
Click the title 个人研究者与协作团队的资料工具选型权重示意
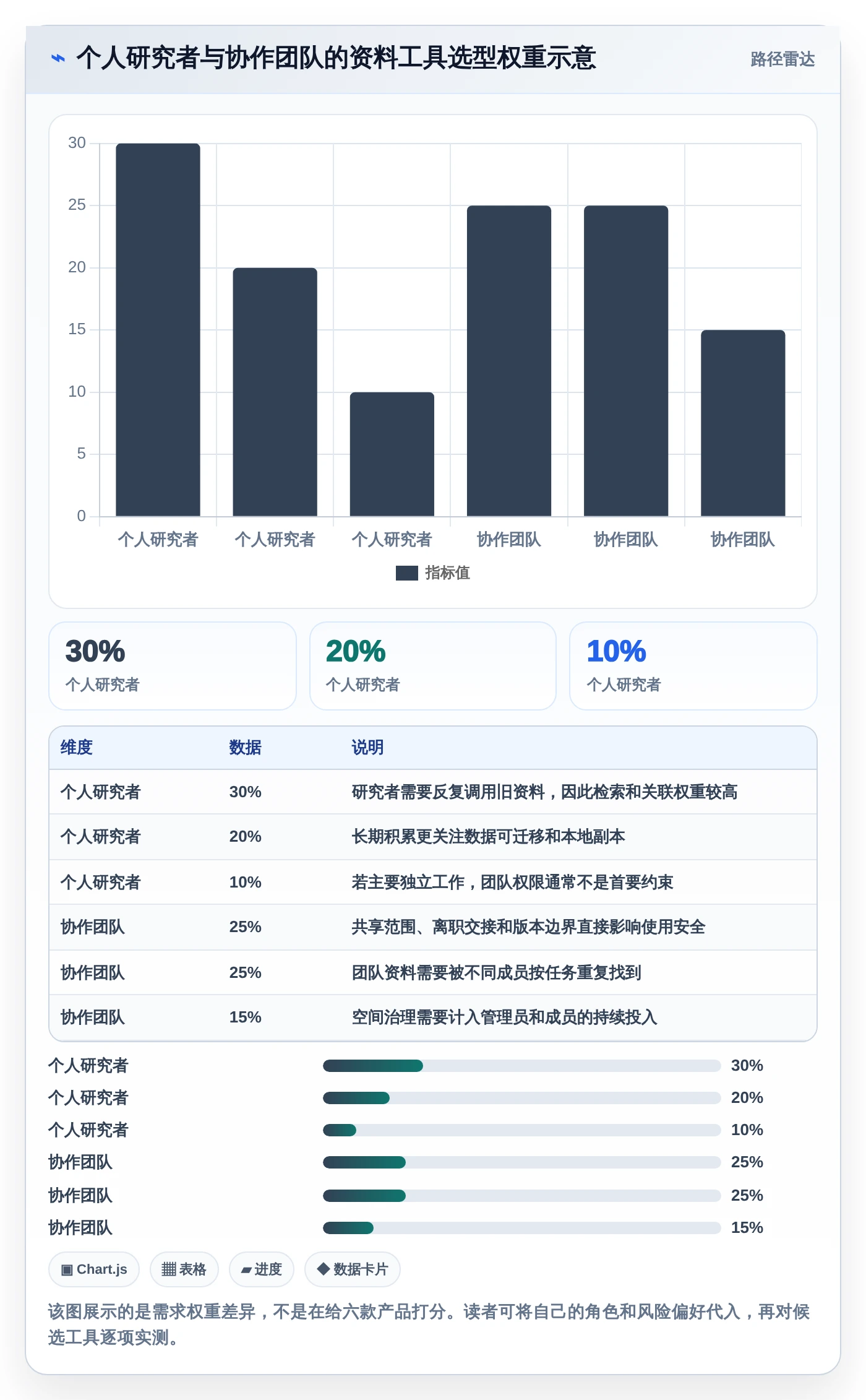(x=336, y=58)
